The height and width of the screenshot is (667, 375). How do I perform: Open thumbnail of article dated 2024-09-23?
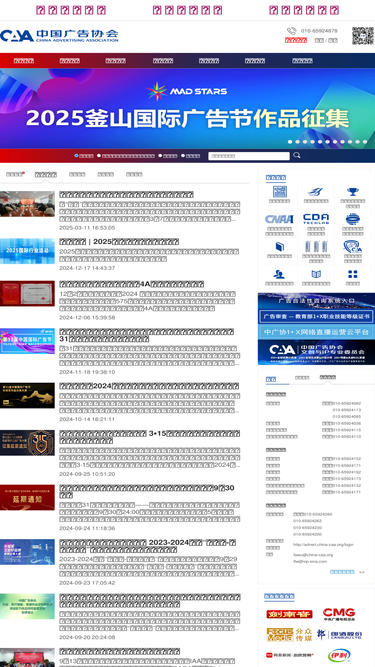coord(27,552)
